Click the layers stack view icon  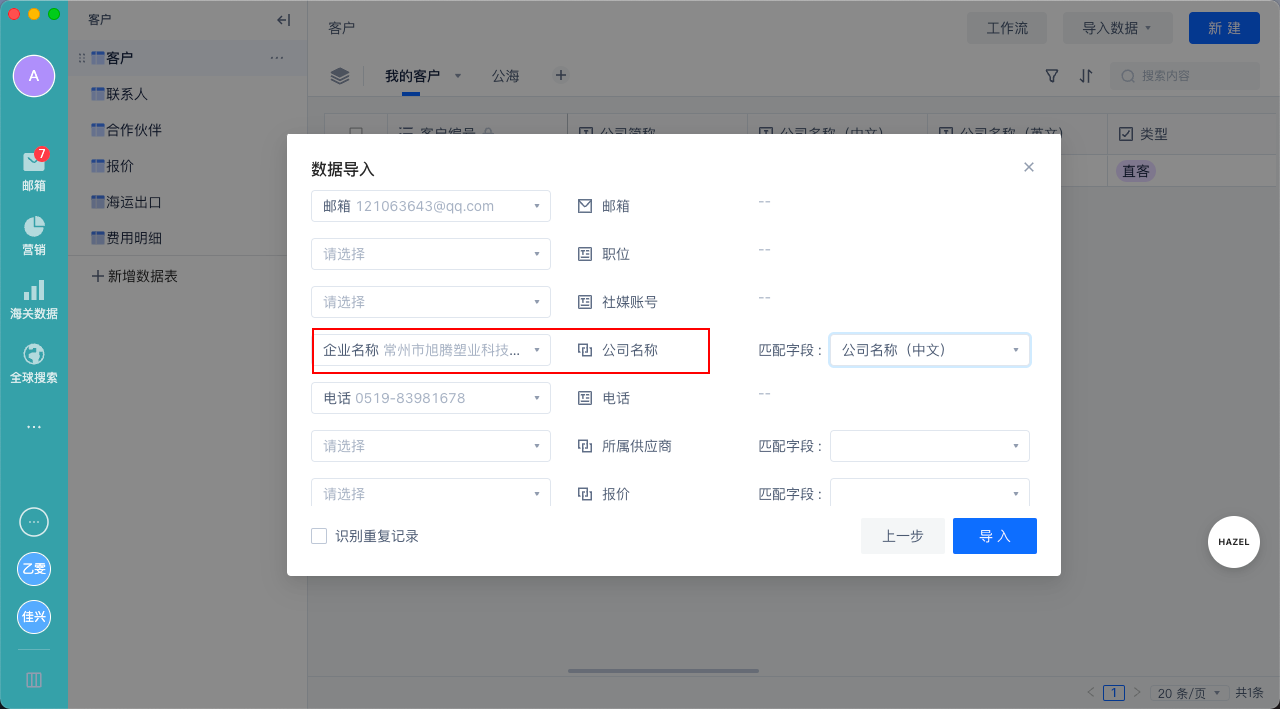click(x=340, y=76)
